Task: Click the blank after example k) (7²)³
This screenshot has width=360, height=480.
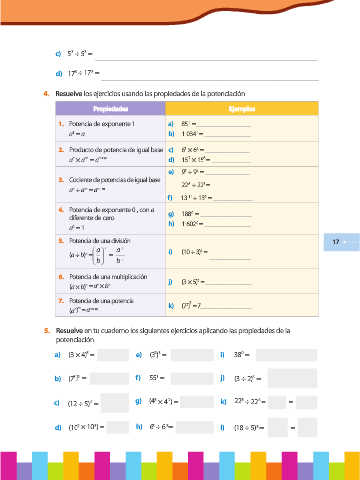Action: pos(225,308)
